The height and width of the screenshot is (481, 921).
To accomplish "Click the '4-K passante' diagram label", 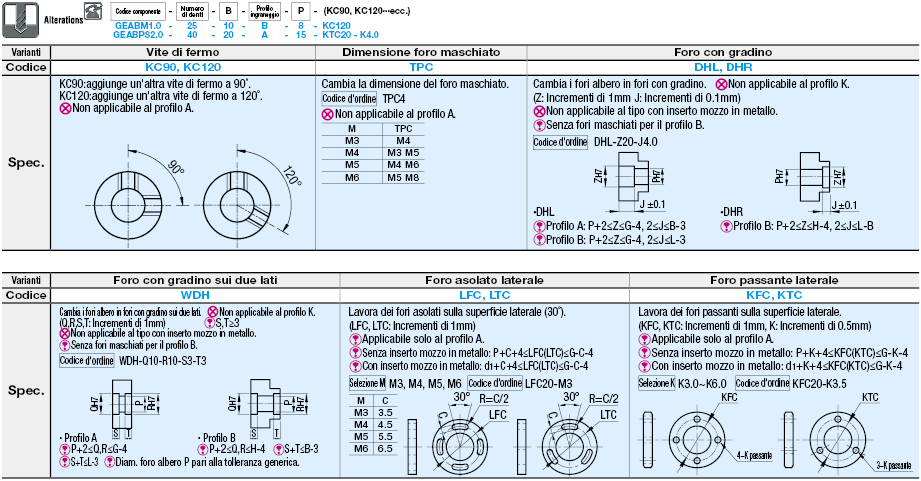I will tap(755, 455).
